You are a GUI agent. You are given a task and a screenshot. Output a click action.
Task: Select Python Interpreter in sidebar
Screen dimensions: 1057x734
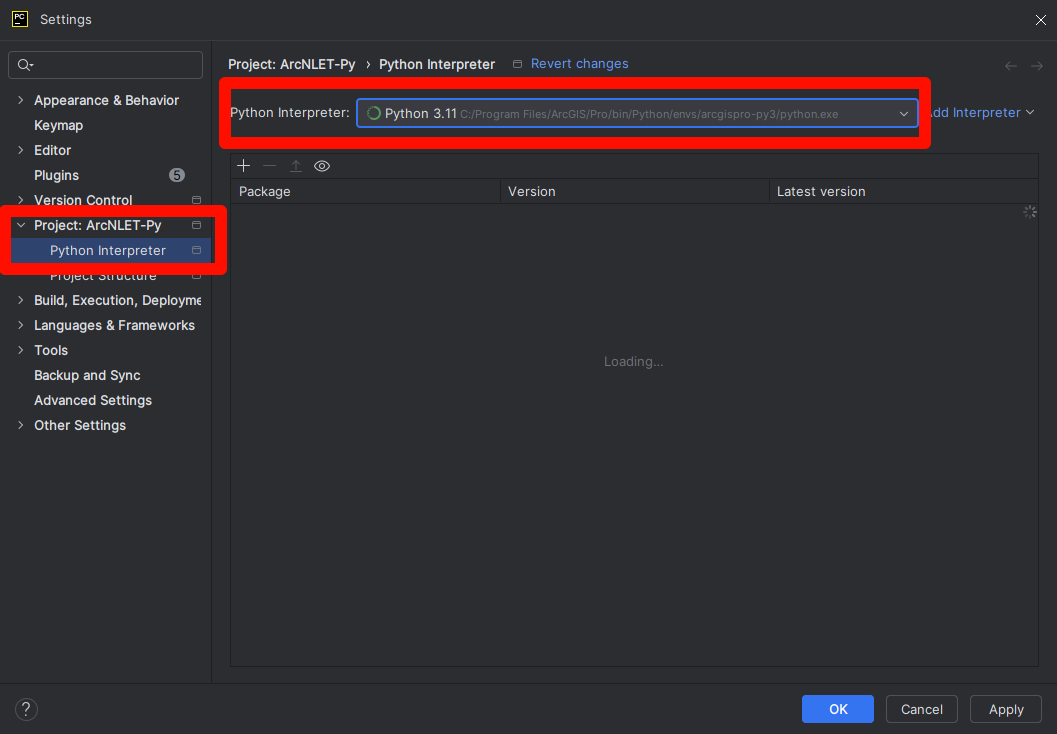[x=108, y=250]
